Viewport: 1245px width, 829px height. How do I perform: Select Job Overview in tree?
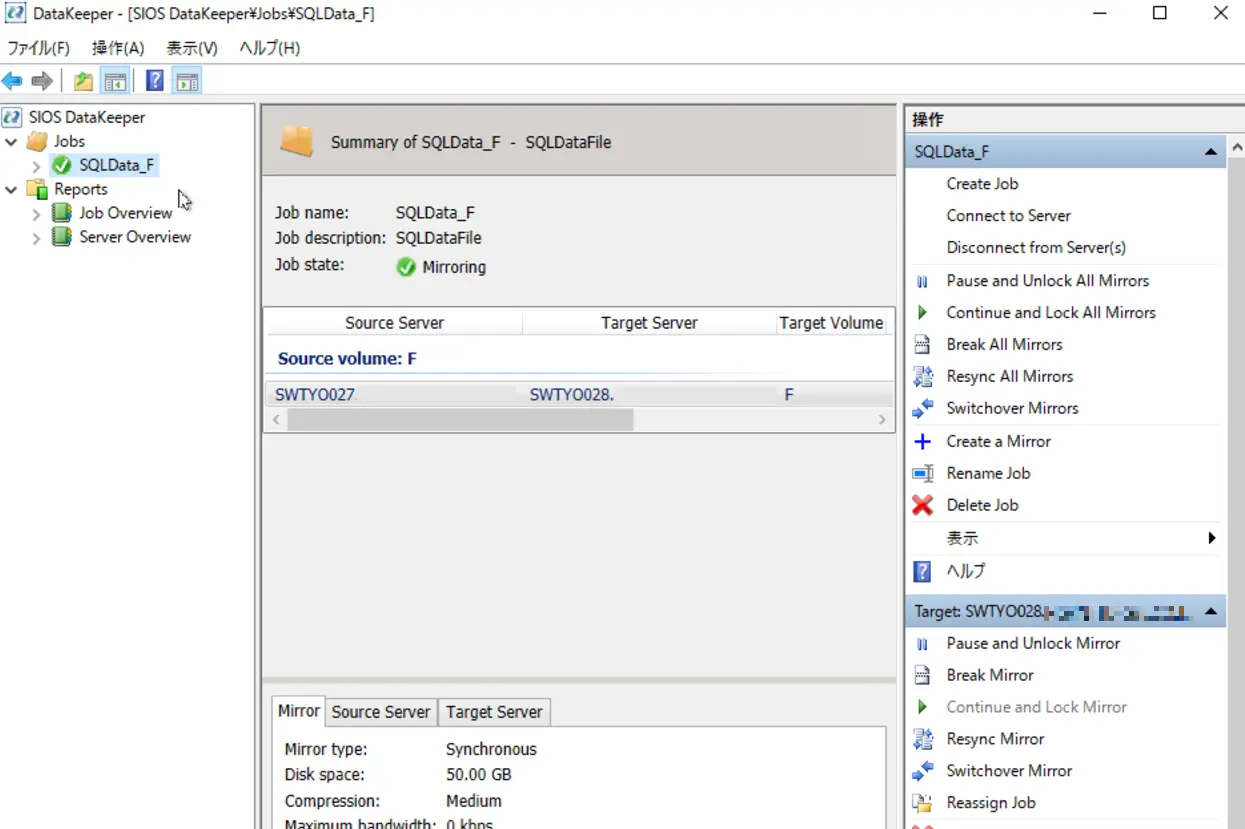[126, 213]
